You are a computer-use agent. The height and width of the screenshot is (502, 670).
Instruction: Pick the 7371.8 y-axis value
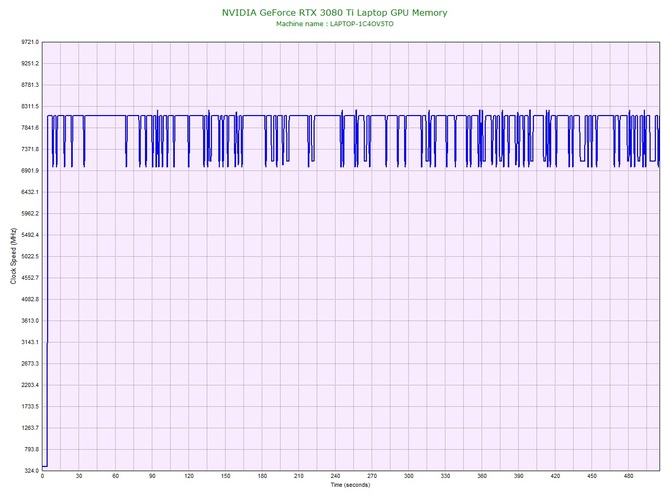point(30,150)
